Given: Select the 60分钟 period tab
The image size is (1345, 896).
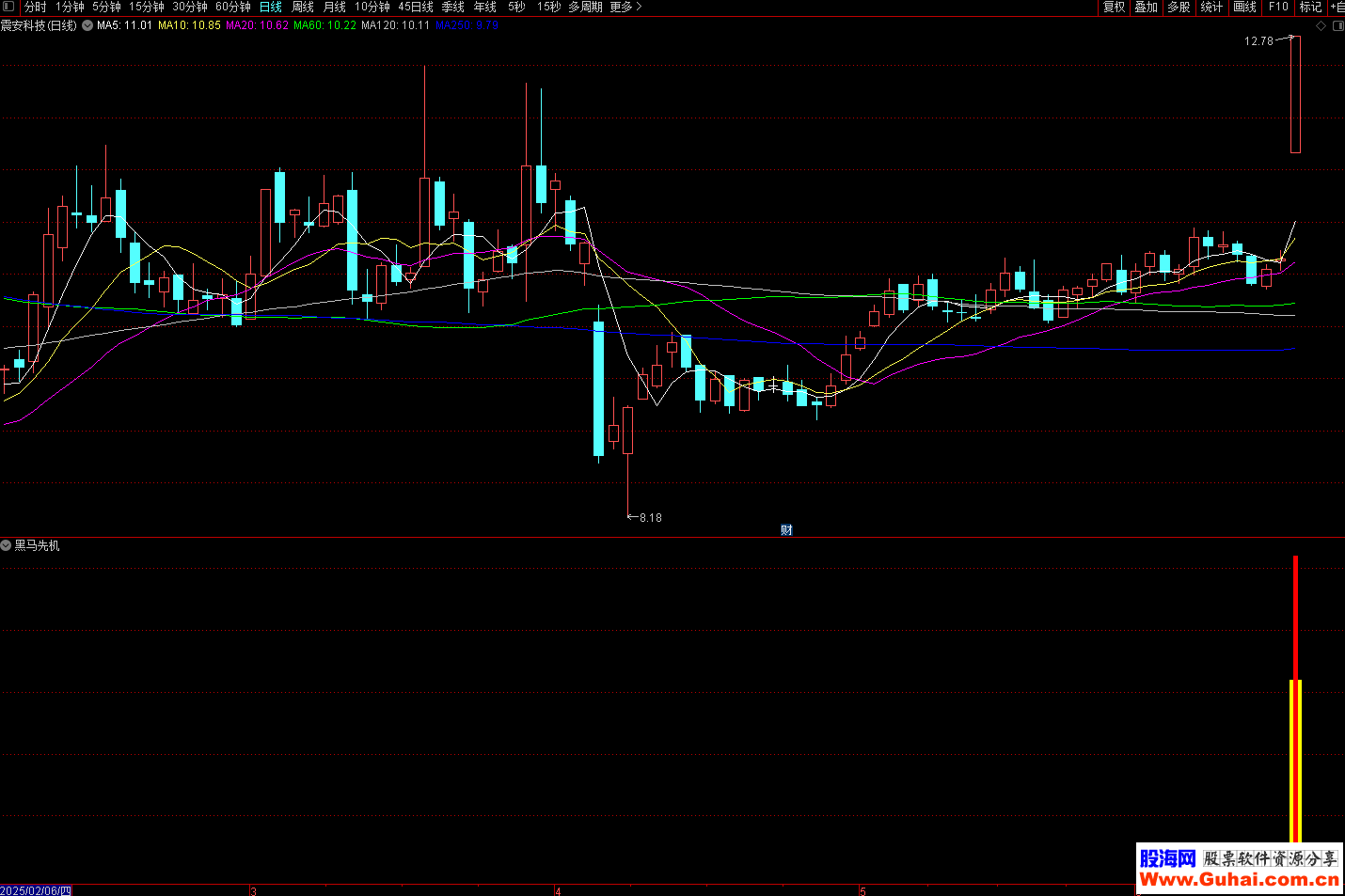Looking at the screenshot, I should coord(233,7).
